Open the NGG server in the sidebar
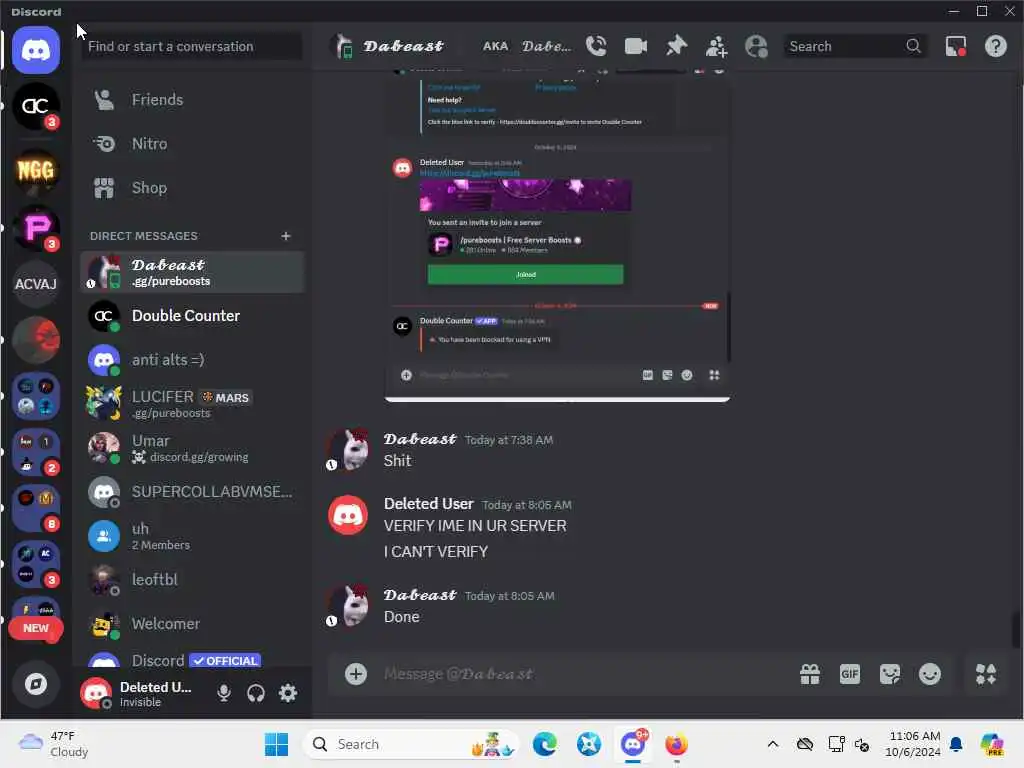Screen dimensions: 1024x768 (x=36, y=170)
